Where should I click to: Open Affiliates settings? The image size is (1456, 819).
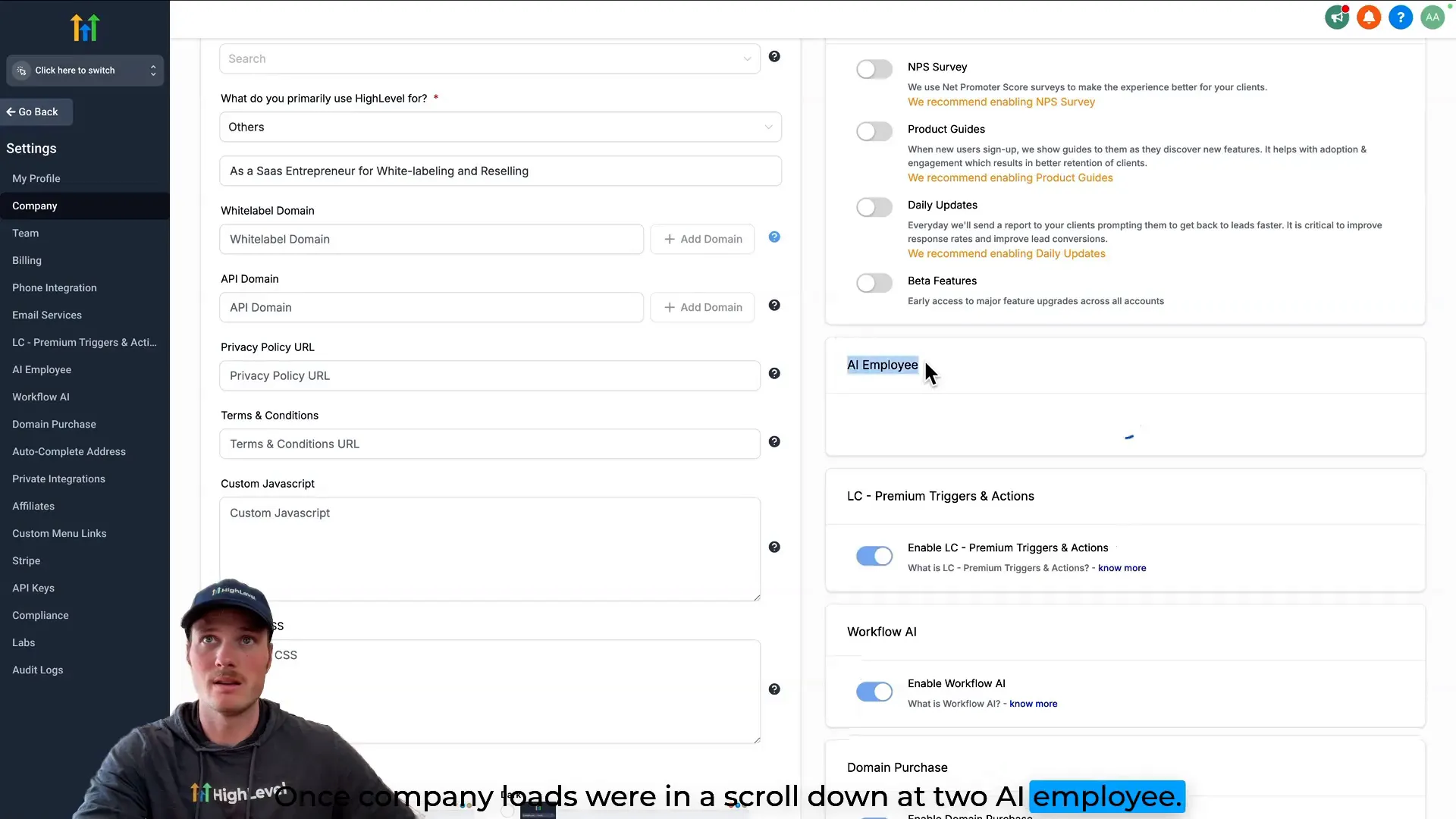point(33,506)
